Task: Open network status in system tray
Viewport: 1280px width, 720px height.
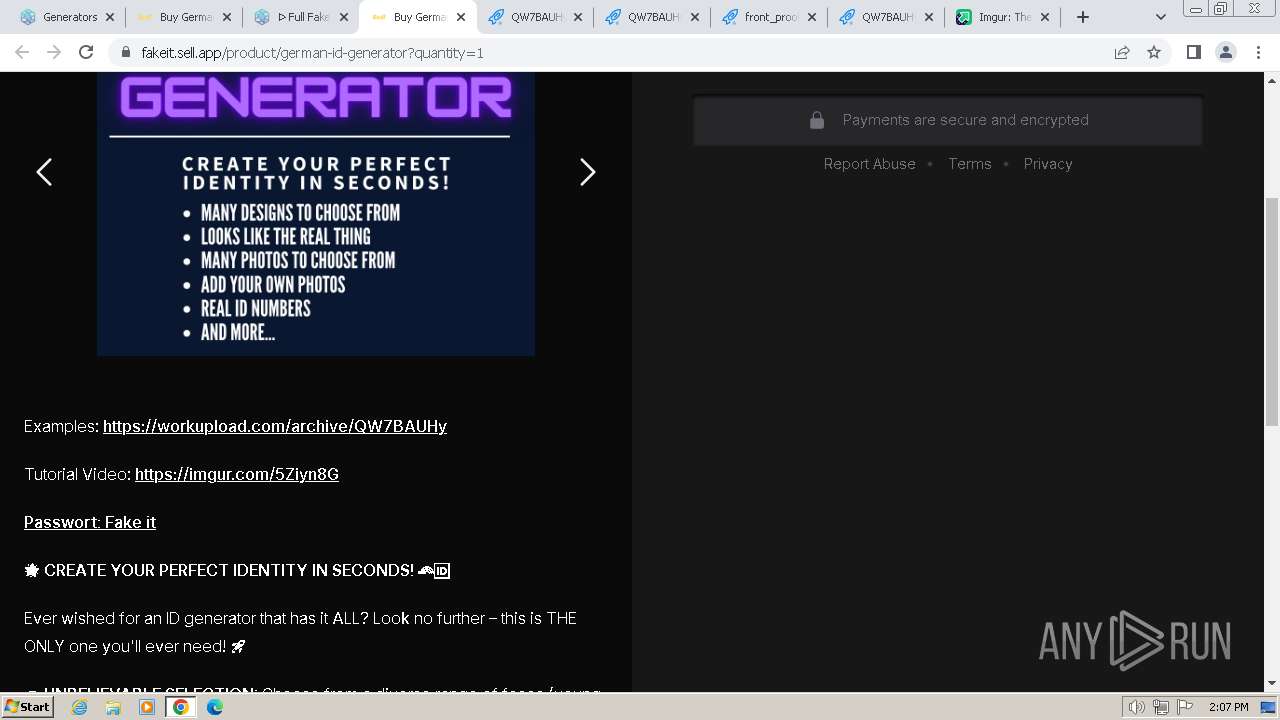Action: [x=1161, y=707]
